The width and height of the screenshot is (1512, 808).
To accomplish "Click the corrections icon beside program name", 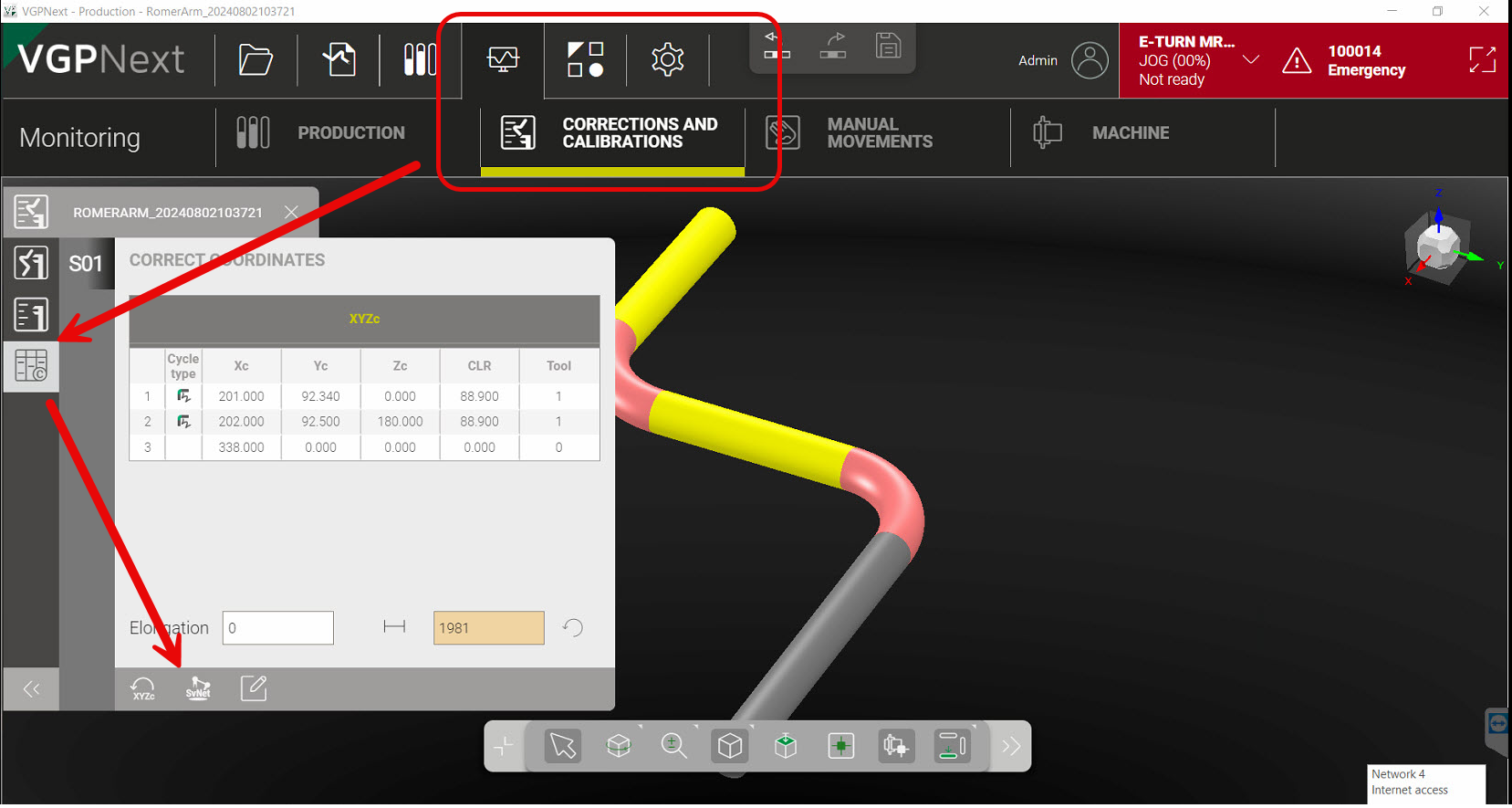I will [31, 212].
